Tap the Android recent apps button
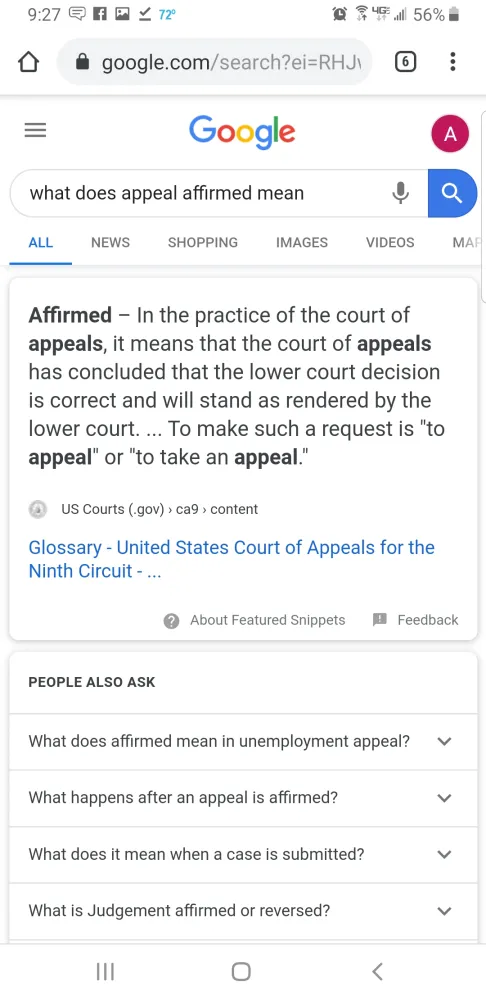486x1000 pixels. (105, 971)
